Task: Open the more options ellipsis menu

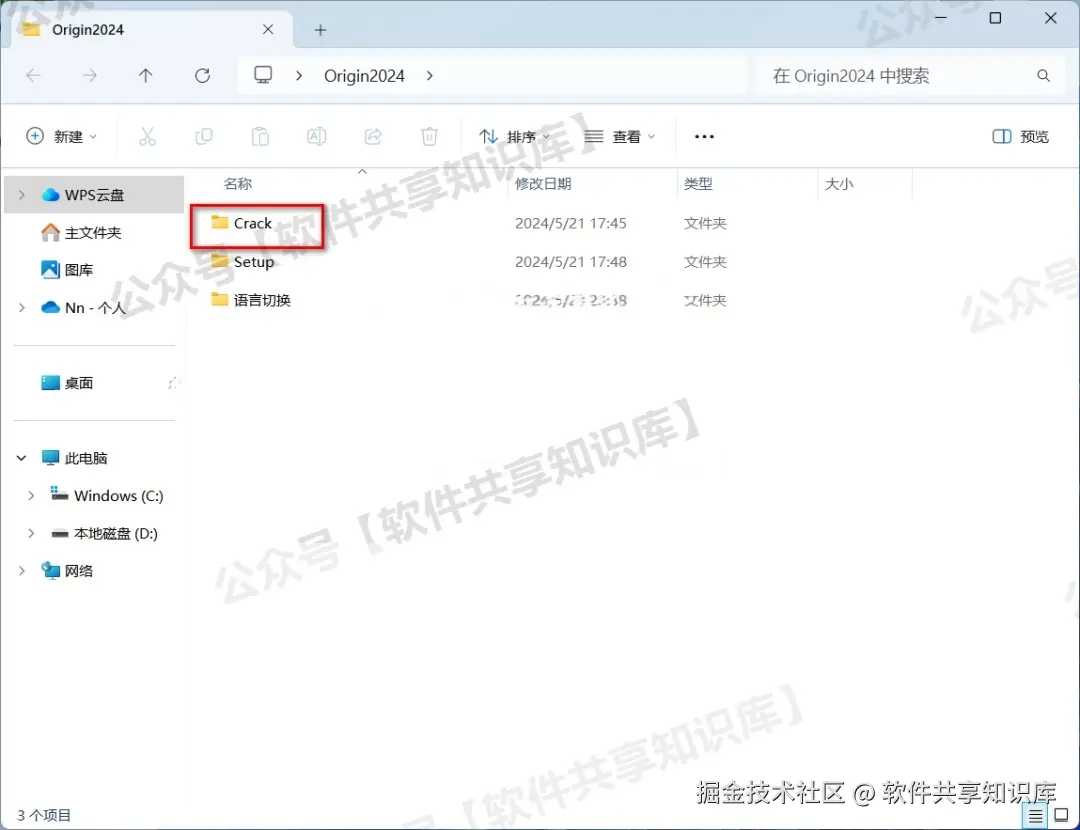Action: (704, 136)
